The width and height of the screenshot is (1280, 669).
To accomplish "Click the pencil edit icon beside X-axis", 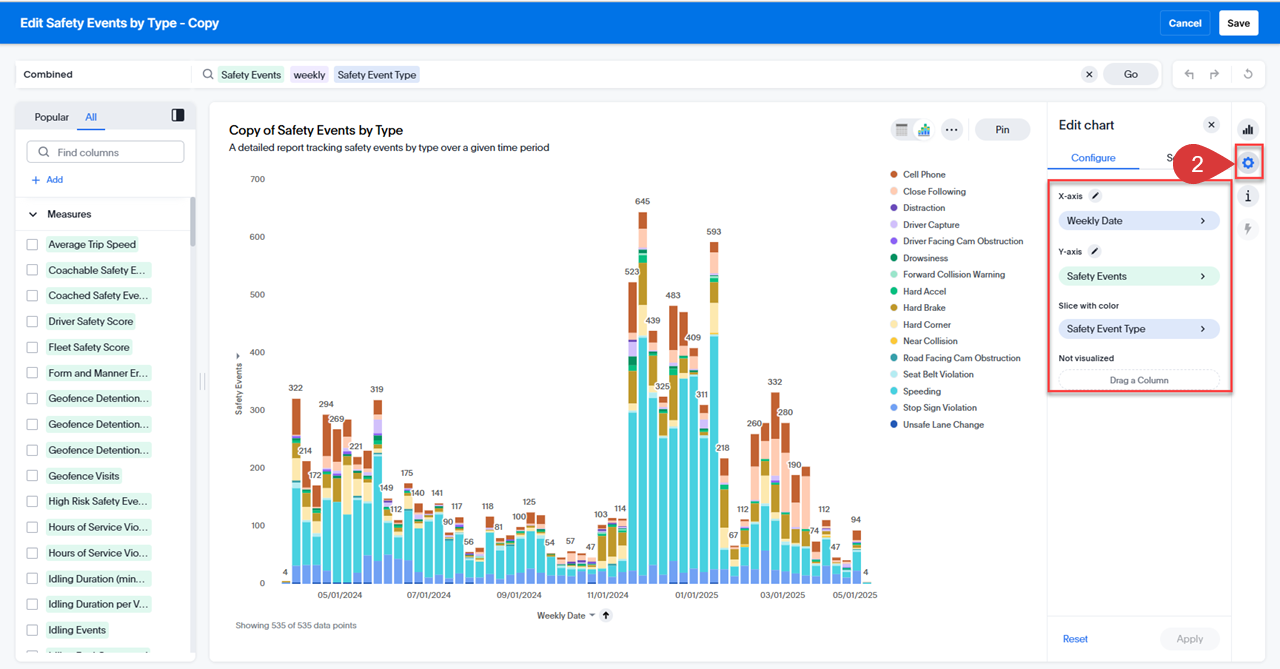I will (1095, 196).
